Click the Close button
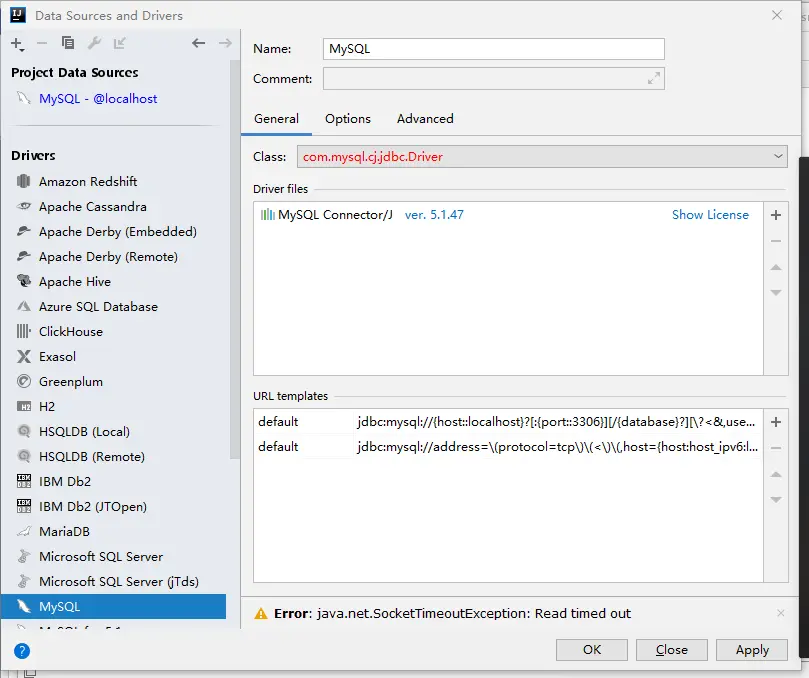 click(672, 650)
